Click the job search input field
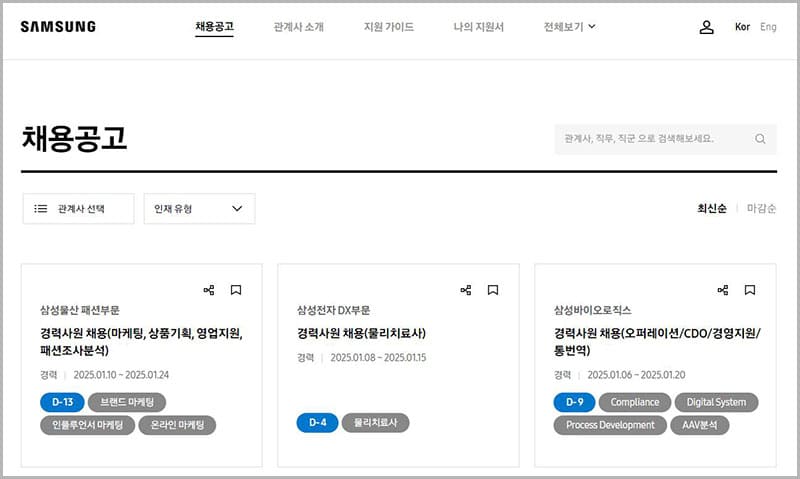This screenshot has height=479, width=800. coord(652,139)
